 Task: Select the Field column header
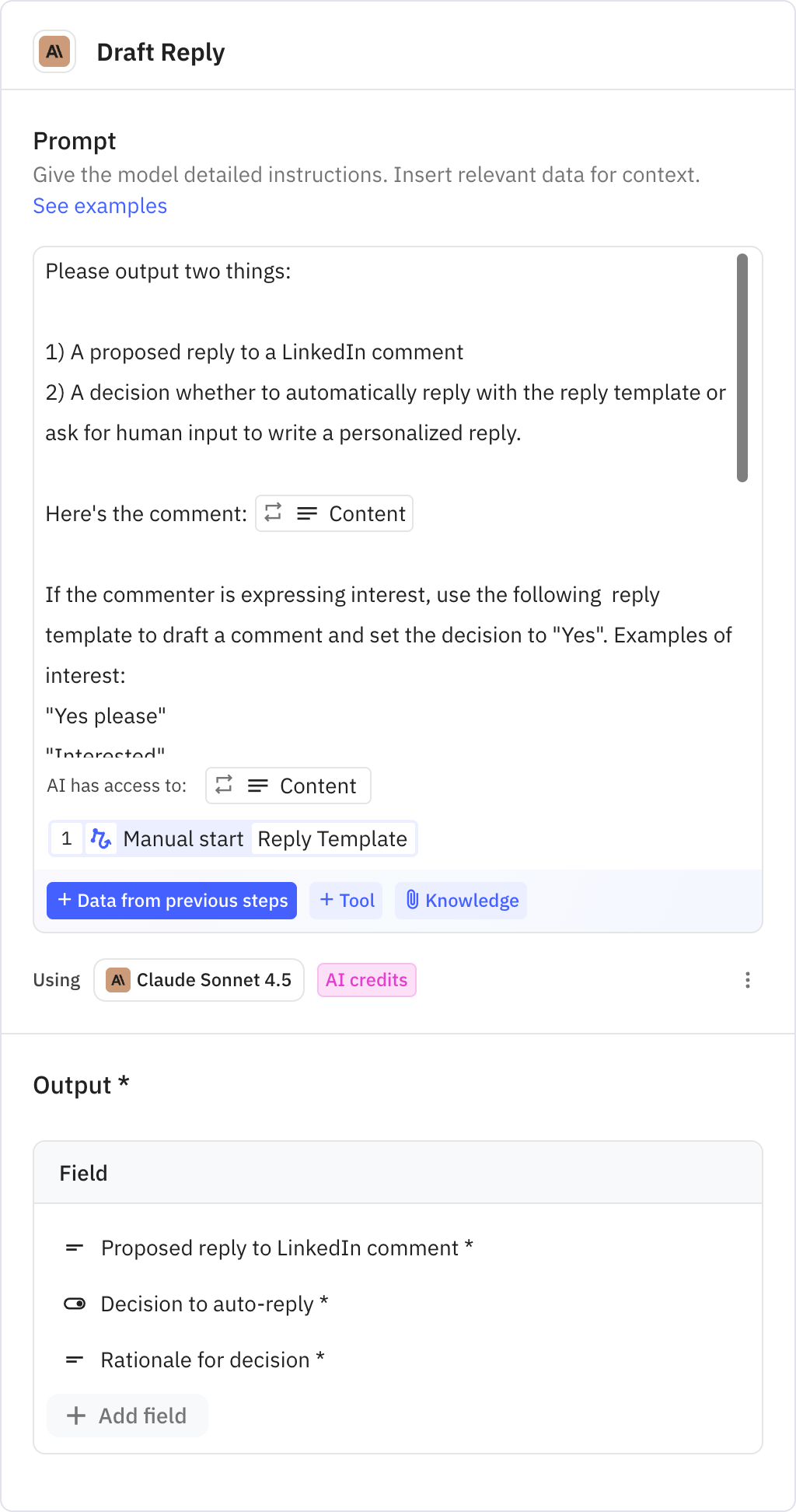coord(83,1172)
